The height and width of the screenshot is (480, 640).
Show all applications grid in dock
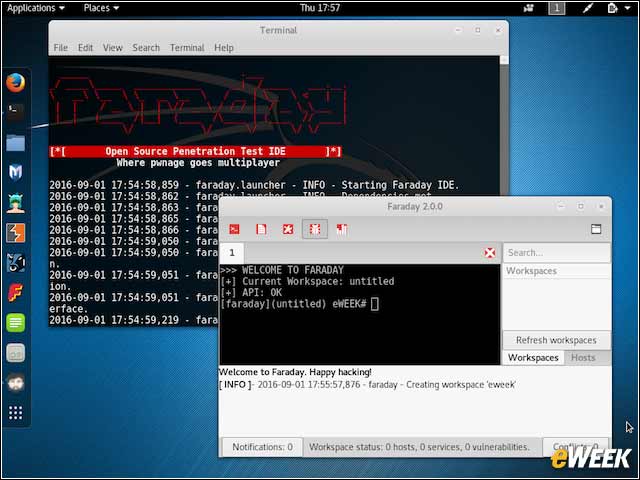pos(16,413)
